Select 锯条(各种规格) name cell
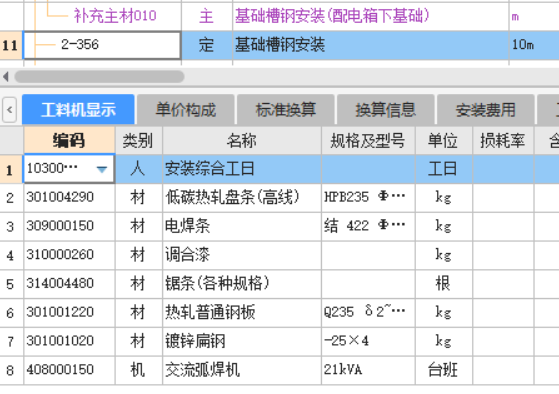Screen dimensions: 559x394 coord(242,284)
